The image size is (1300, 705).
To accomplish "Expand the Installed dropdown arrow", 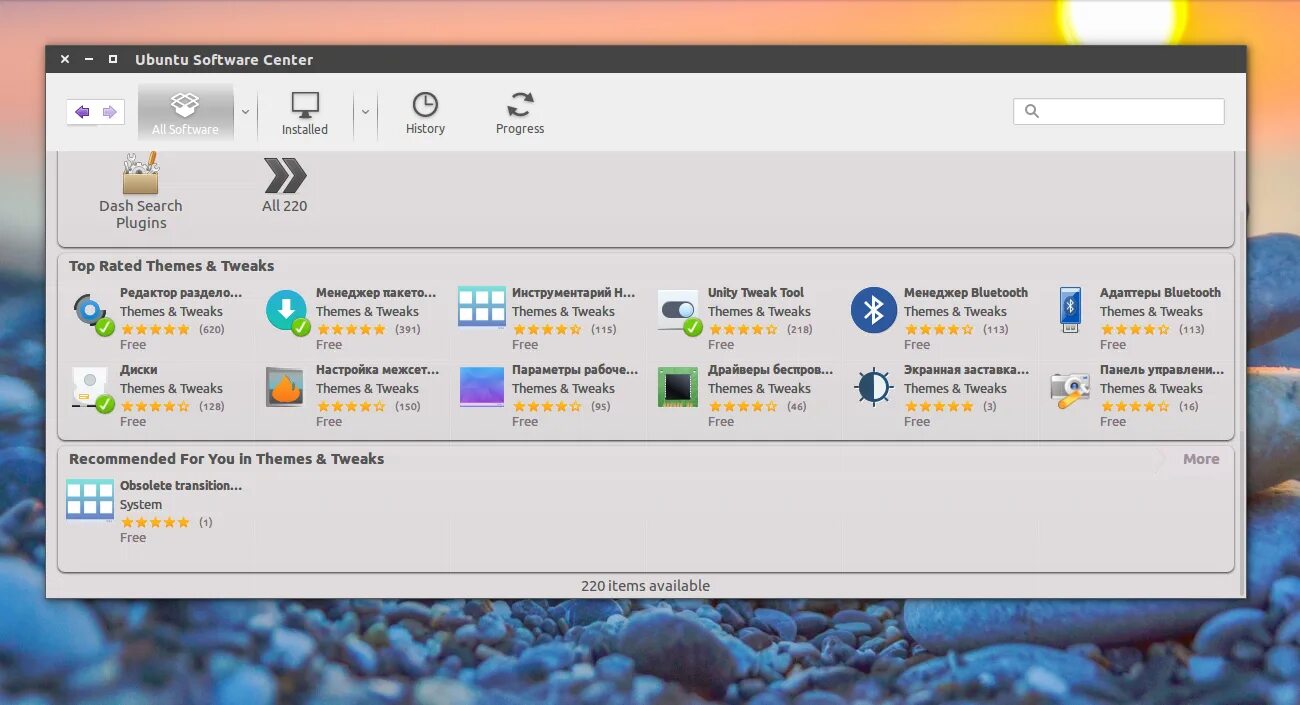I will pos(365,112).
